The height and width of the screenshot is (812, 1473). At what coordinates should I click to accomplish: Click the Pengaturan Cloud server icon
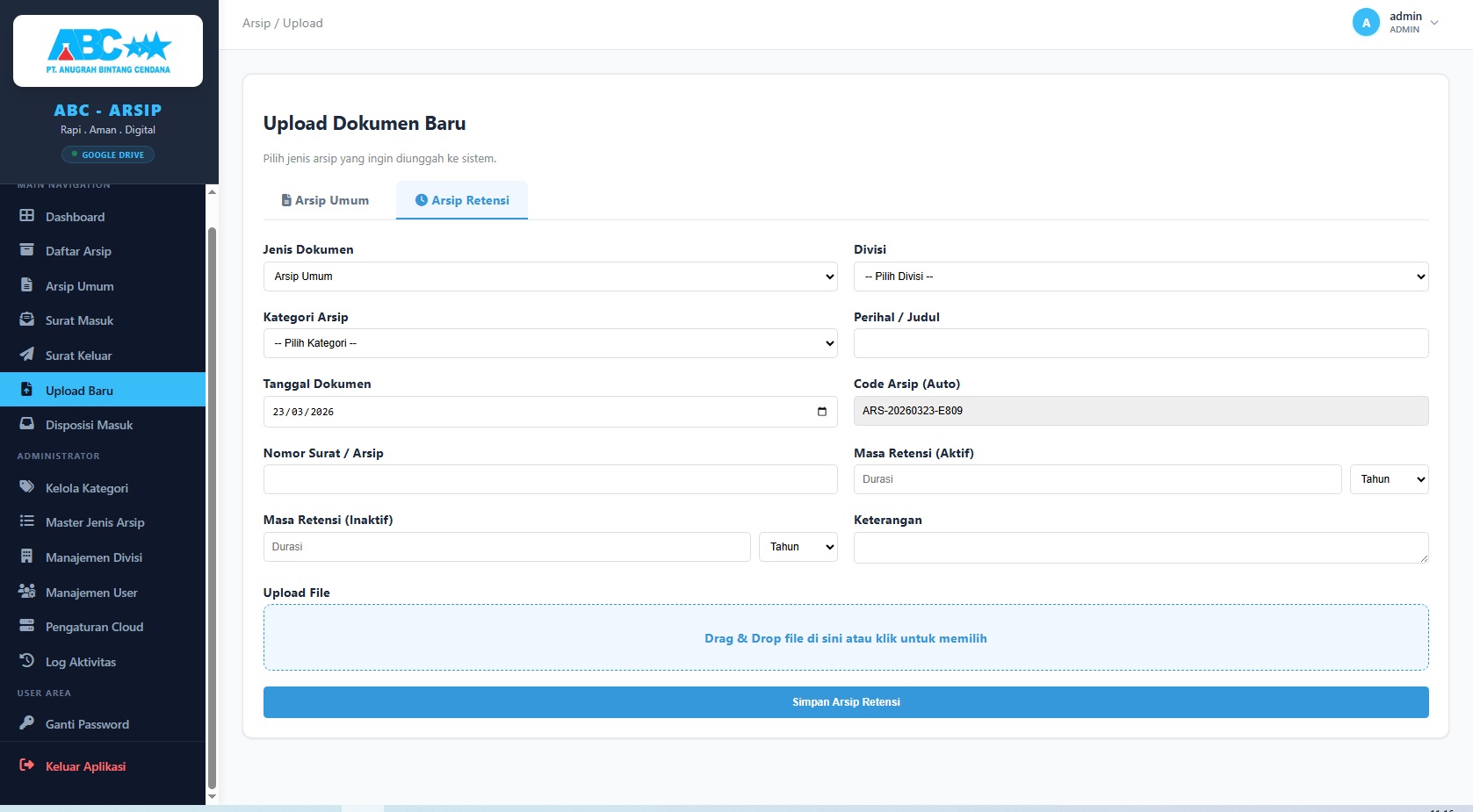point(27,626)
